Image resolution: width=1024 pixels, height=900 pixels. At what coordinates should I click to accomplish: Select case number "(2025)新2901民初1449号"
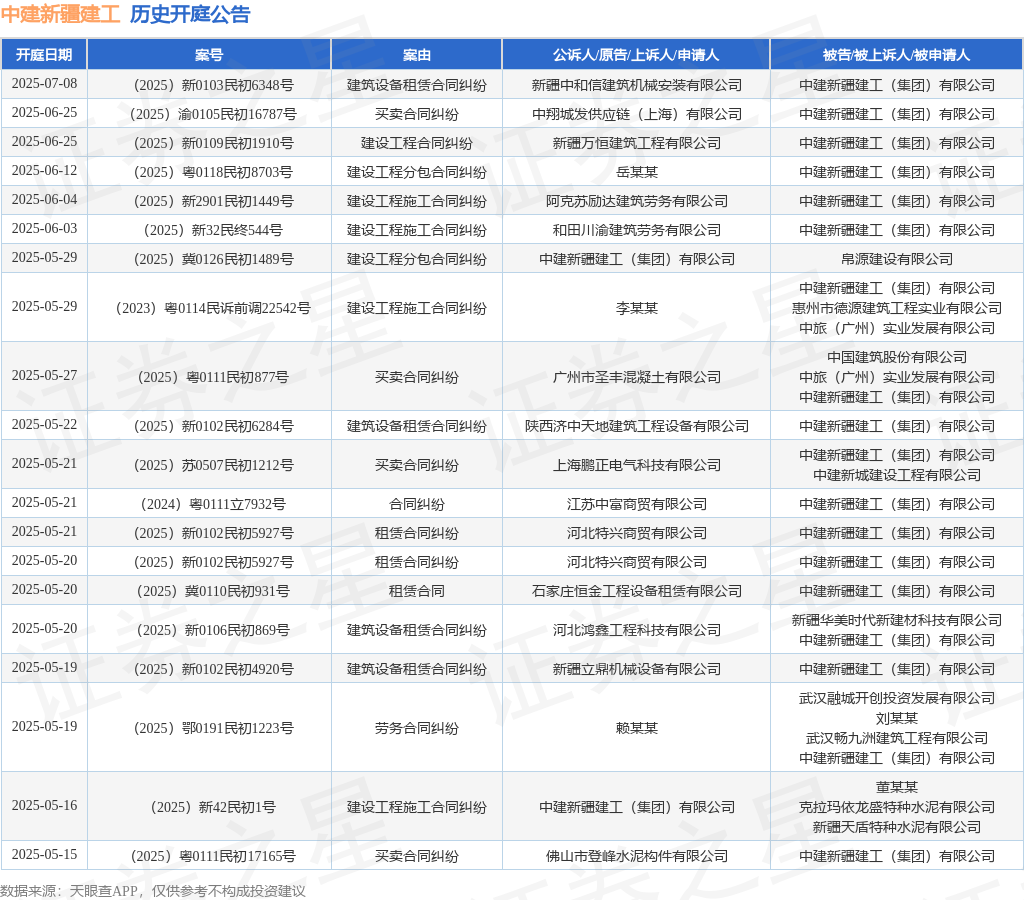(209, 201)
